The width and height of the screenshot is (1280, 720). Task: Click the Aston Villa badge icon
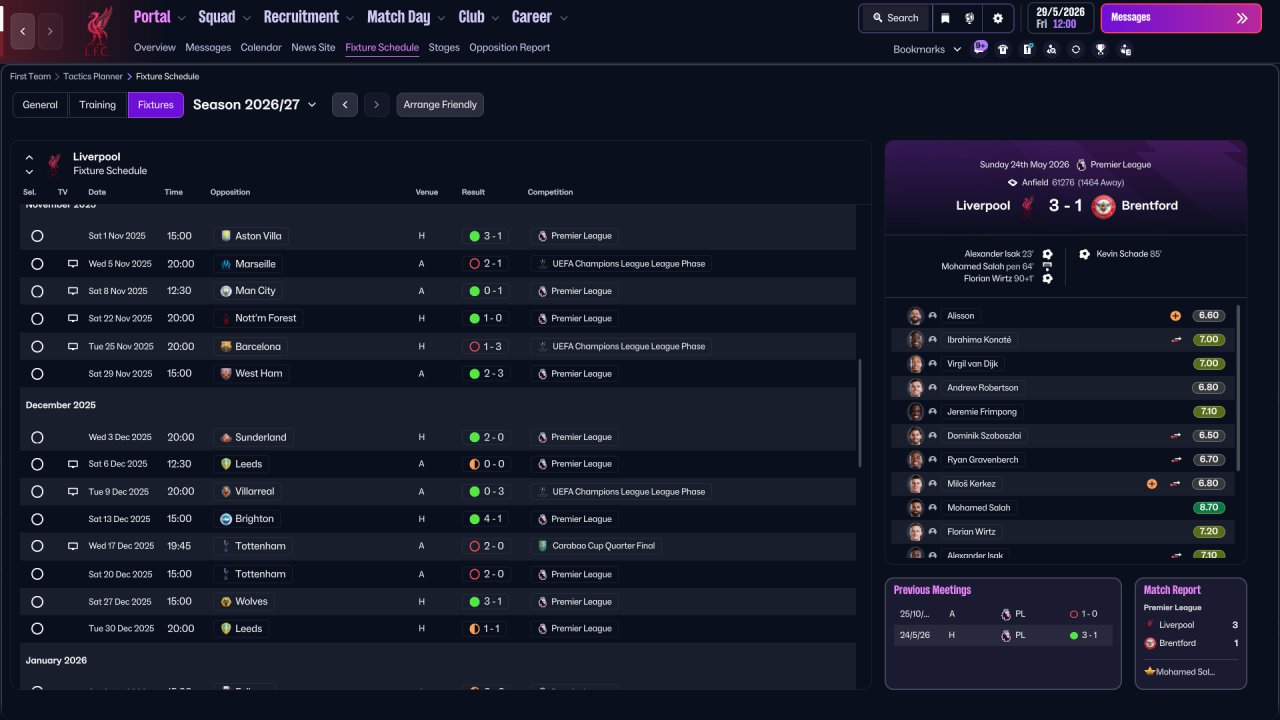[x=226, y=236]
